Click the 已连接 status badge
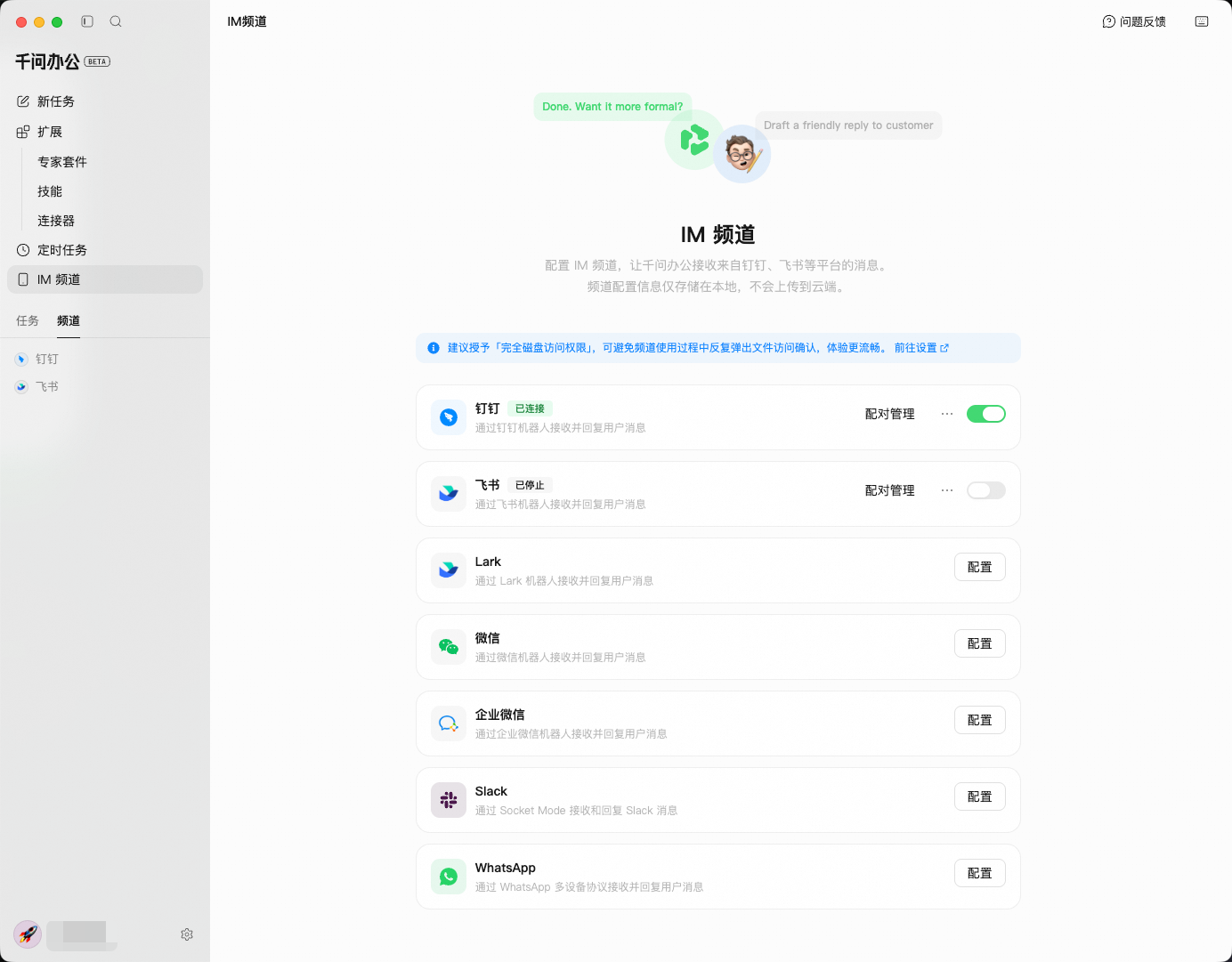This screenshot has width=1232, height=962. pos(531,408)
